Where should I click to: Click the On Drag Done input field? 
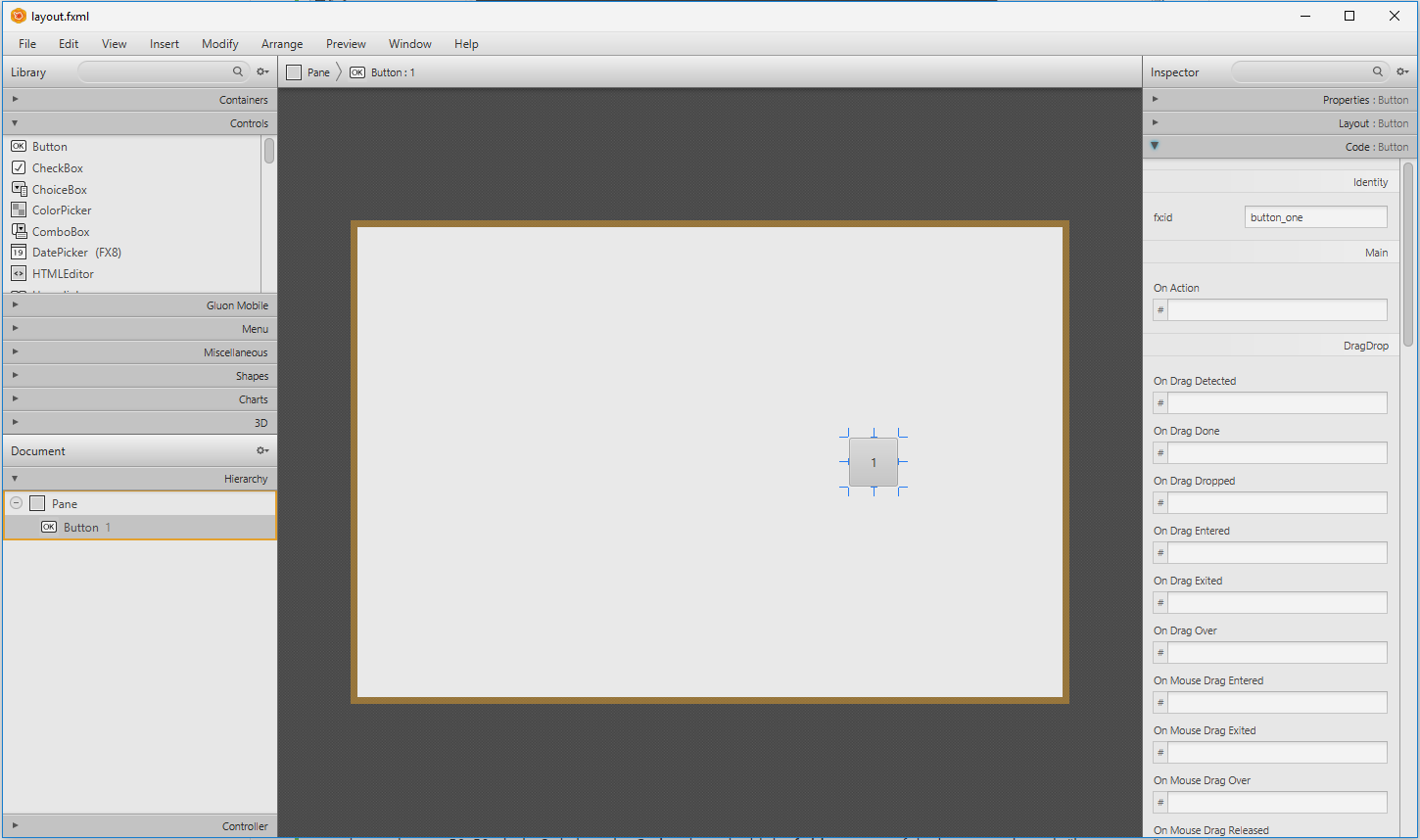tap(1277, 453)
